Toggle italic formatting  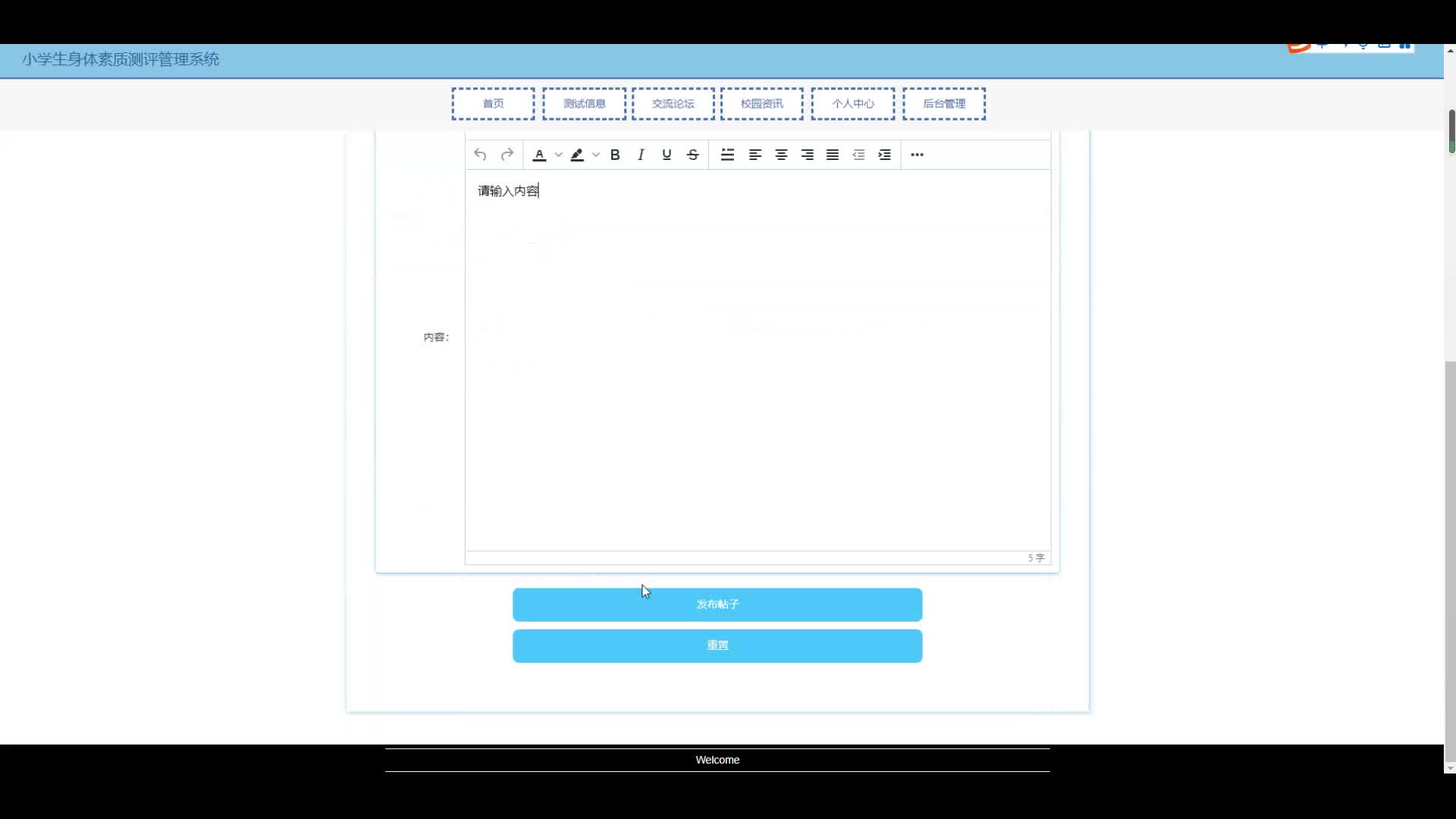click(x=641, y=155)
